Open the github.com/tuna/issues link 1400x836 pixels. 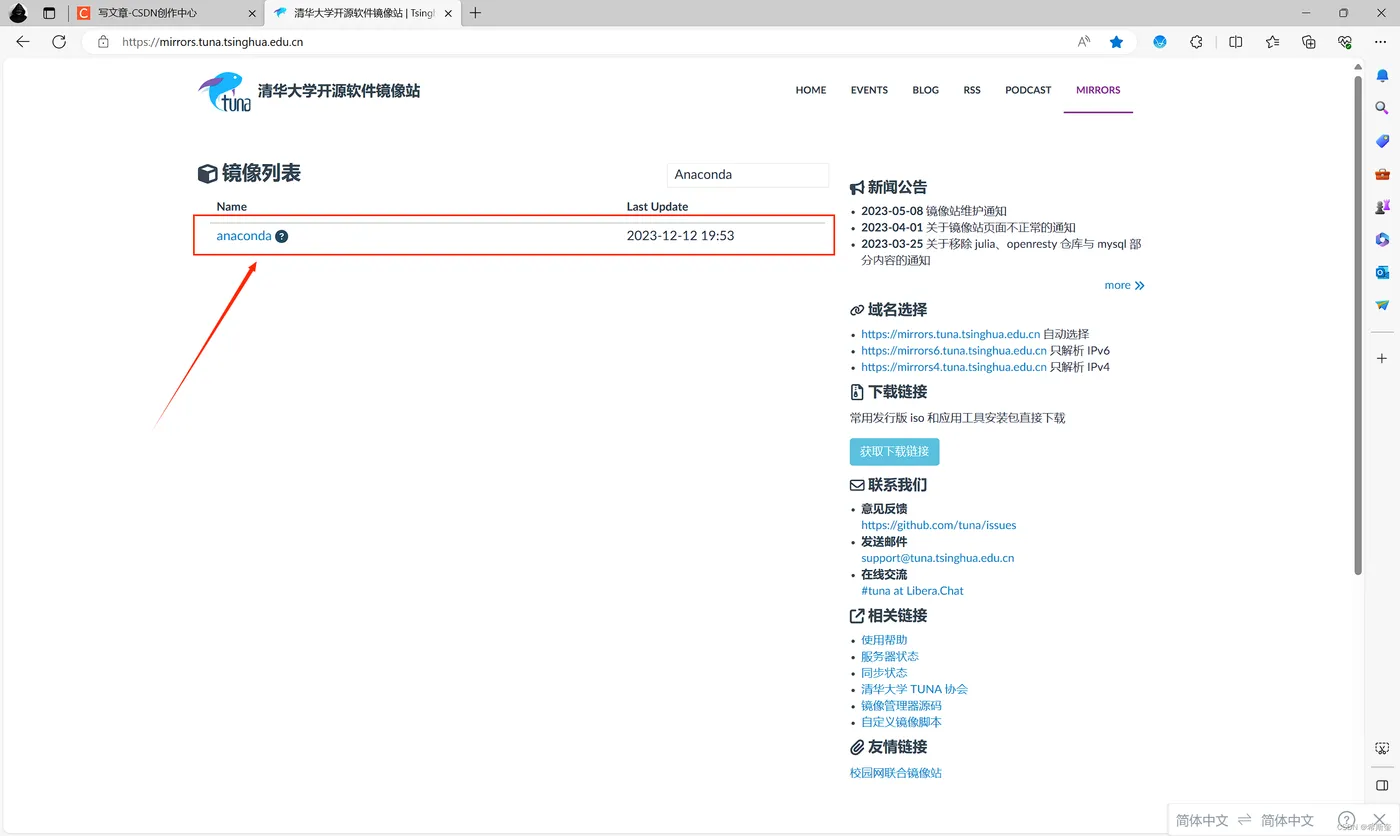click(x=939, y=525)
